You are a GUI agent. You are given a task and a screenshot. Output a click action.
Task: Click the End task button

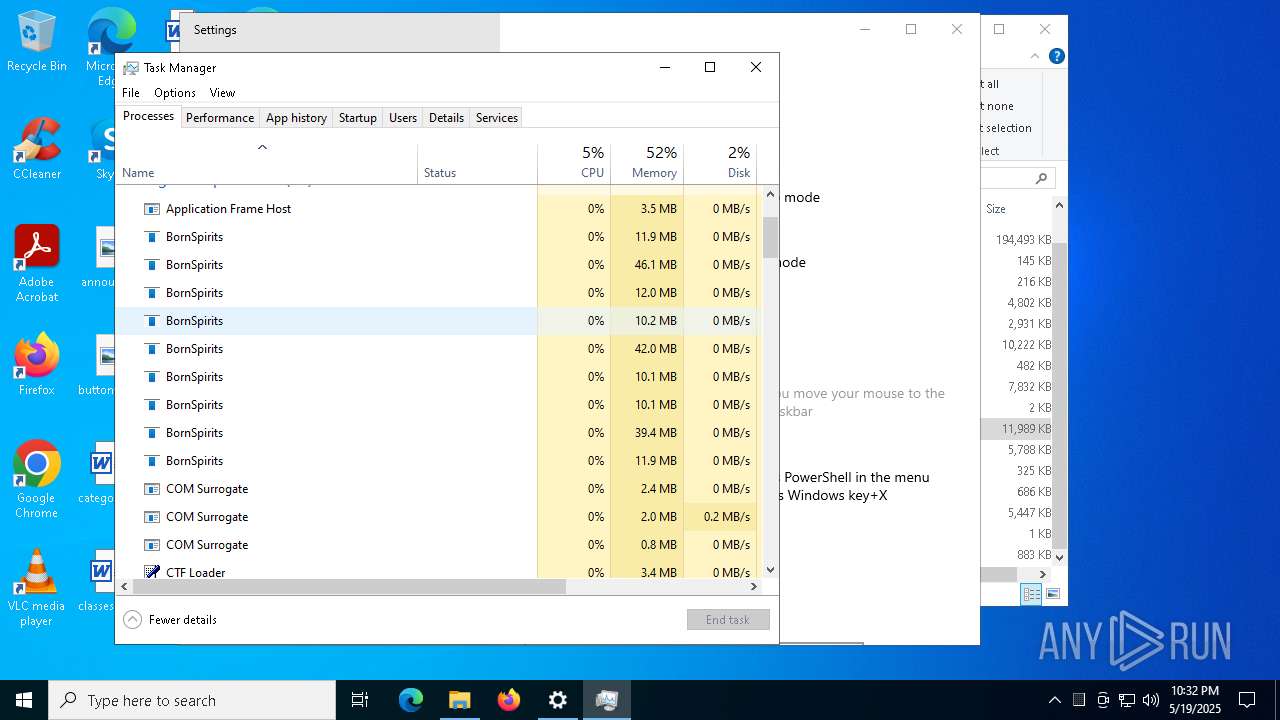pyautogui.click(x=728, y=620)
